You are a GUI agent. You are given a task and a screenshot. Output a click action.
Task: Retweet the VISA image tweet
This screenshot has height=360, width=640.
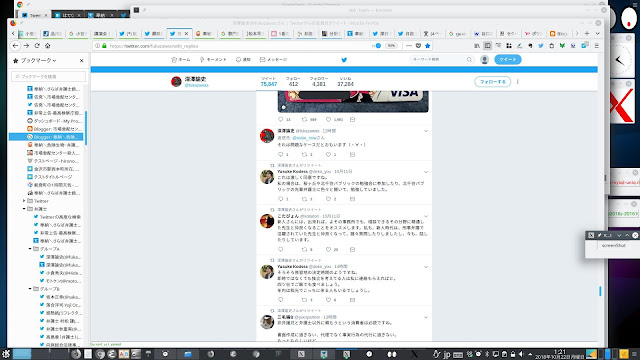click(x=304, y=120)
